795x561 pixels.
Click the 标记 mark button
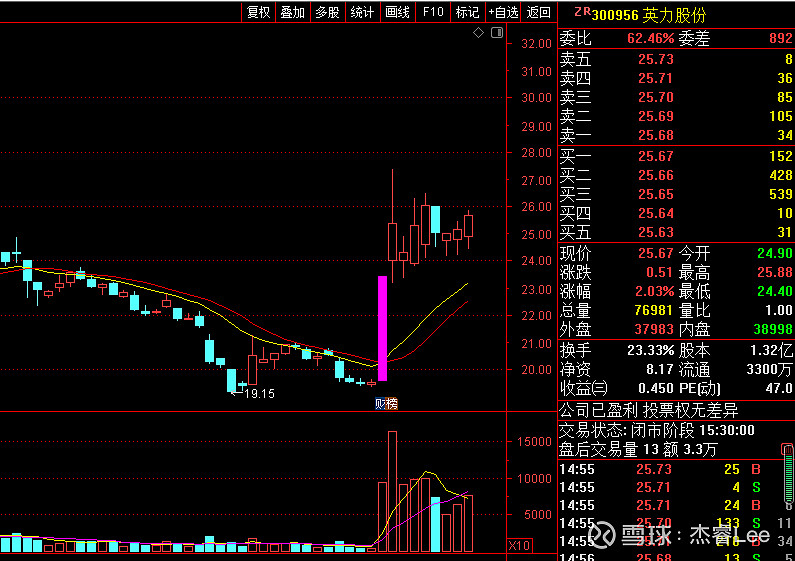click(x=467, y=12)
